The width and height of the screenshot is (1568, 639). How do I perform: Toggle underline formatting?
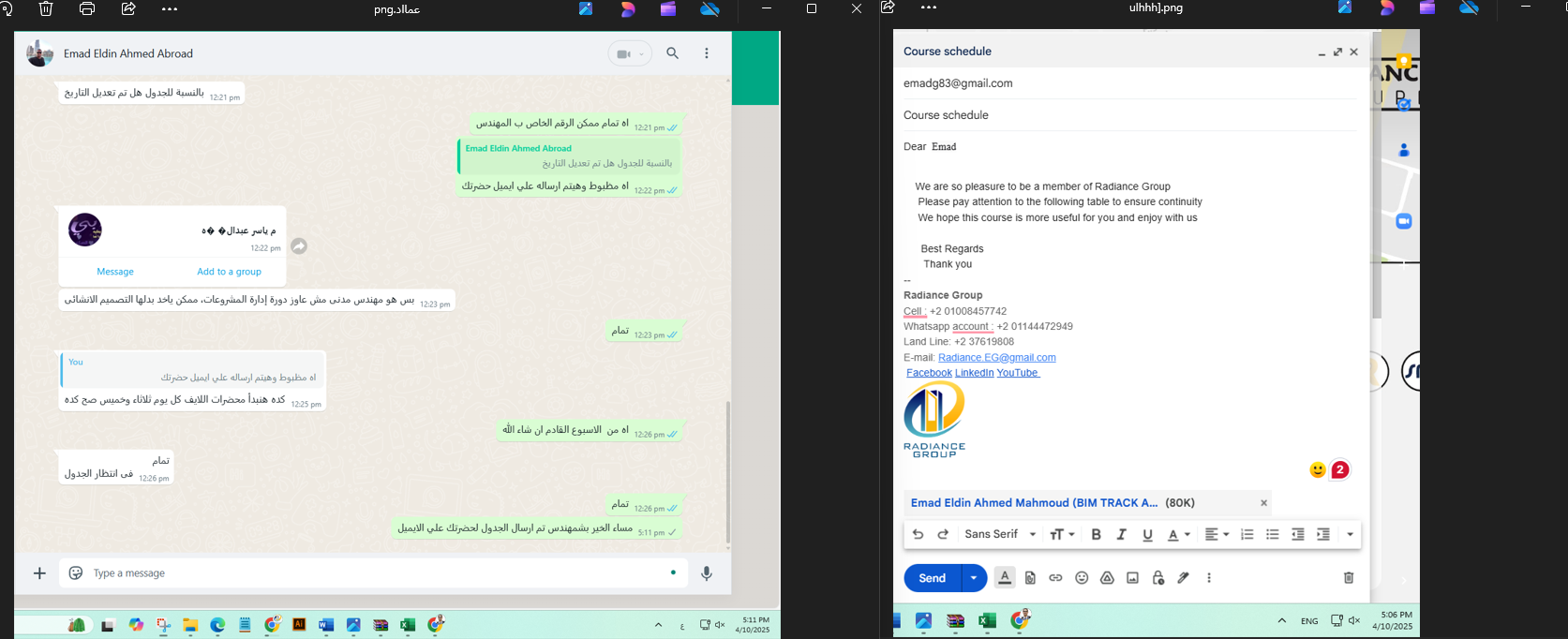point(1147,534)
